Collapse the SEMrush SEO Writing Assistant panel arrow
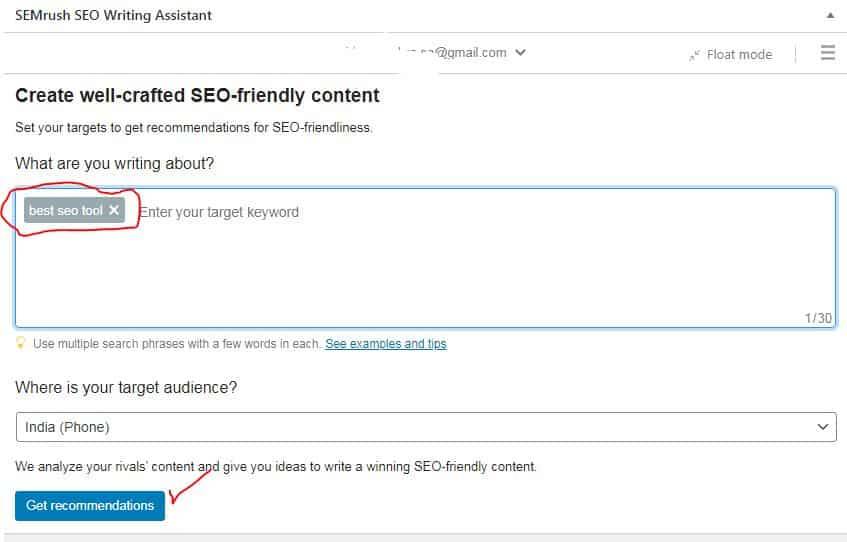Image resolution: width=847 pixels, height=542 pixels. [830, 16]
